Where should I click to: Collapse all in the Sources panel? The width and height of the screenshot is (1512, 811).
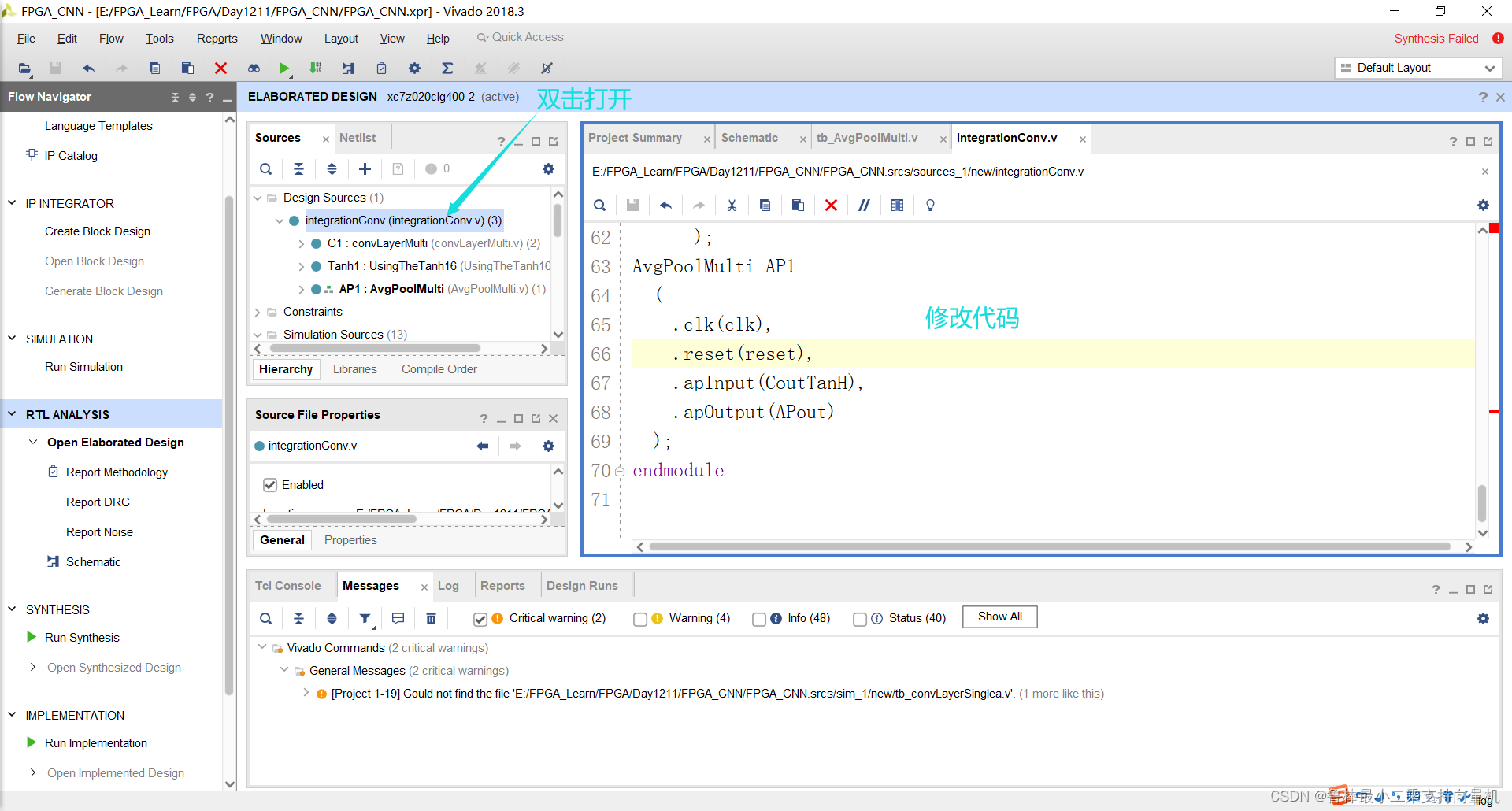pyautogui.click(x=298, y=168)
